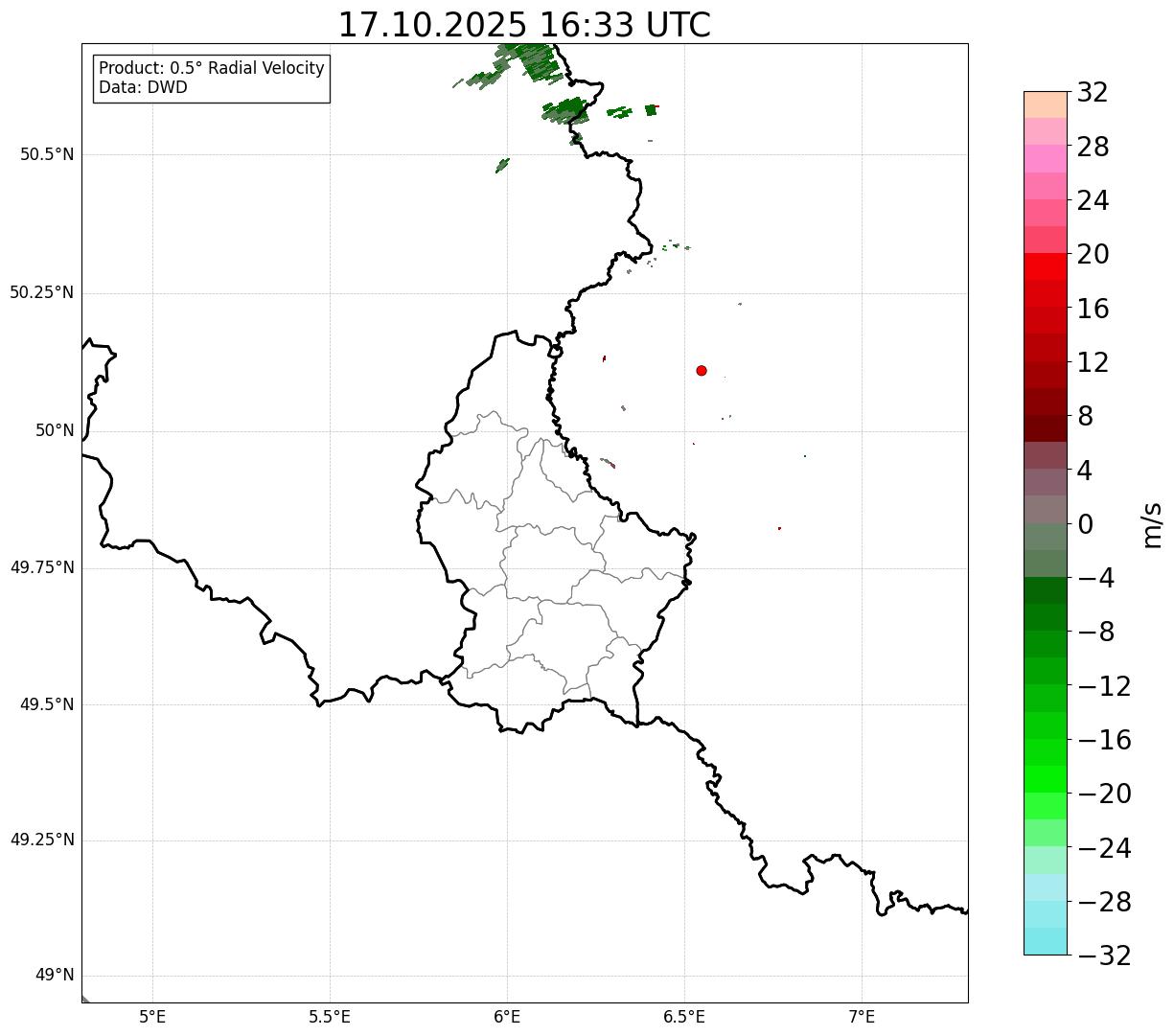Click the 50.25°N latitude label
1174x1036 pixels.
point(42,292)
